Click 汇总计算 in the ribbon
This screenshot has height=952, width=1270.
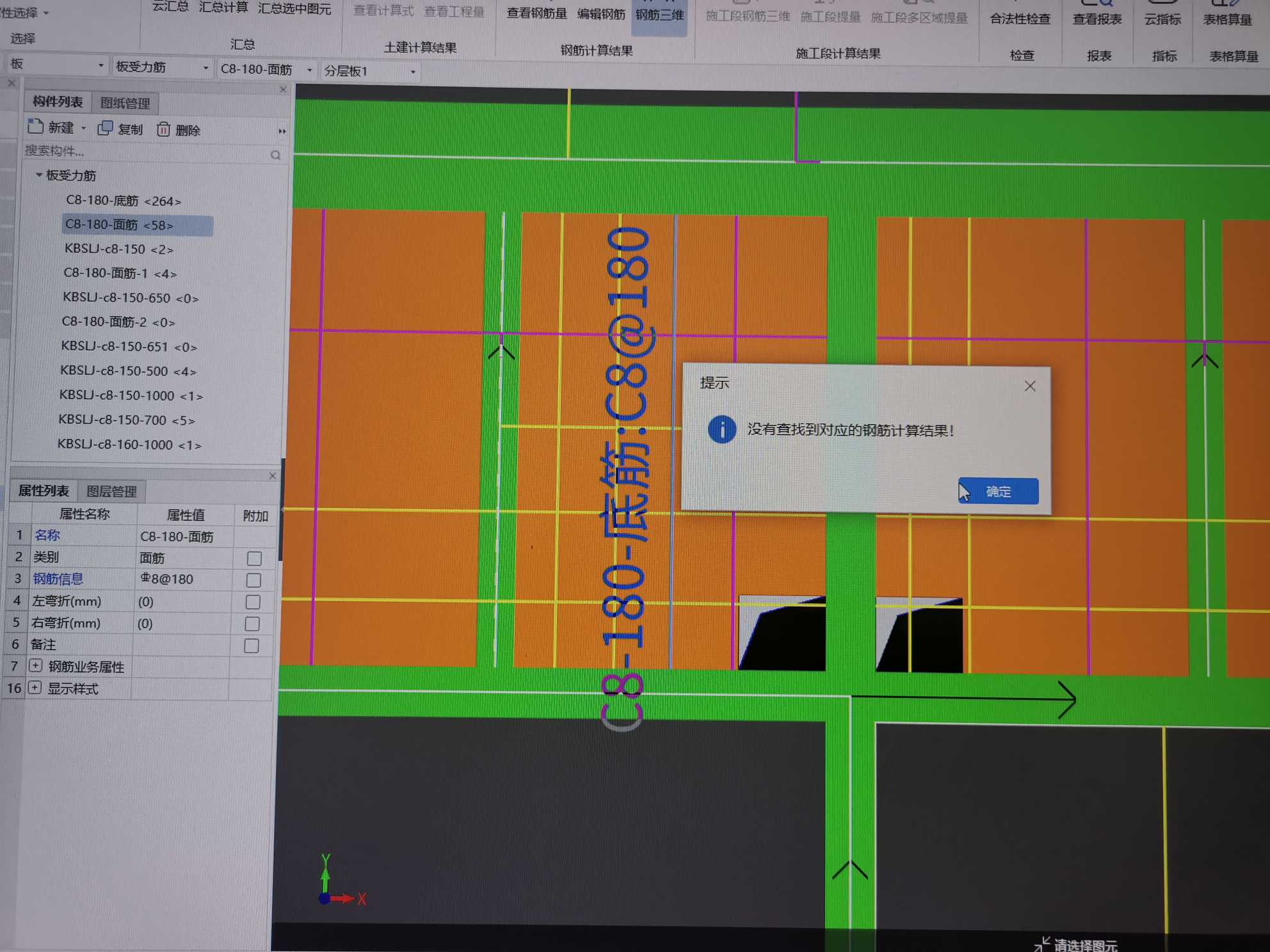pos(223,7)
